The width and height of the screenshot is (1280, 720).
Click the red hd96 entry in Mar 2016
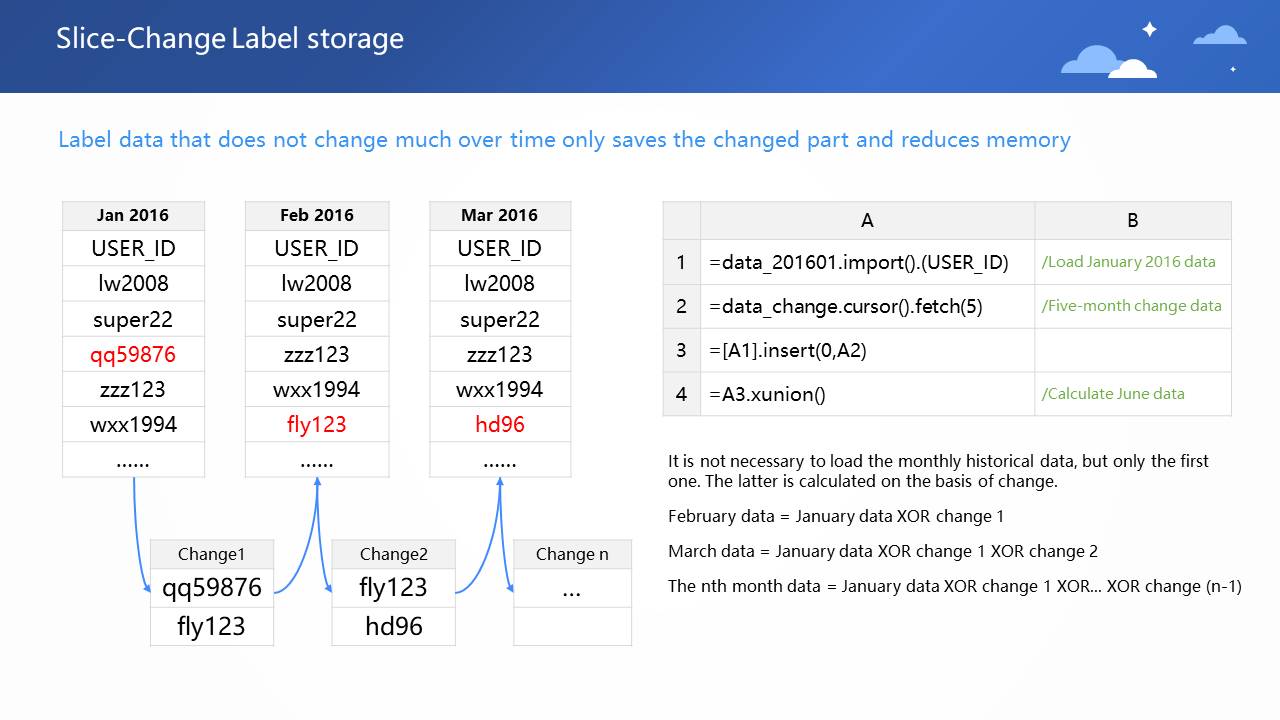(x=499, y=424)
